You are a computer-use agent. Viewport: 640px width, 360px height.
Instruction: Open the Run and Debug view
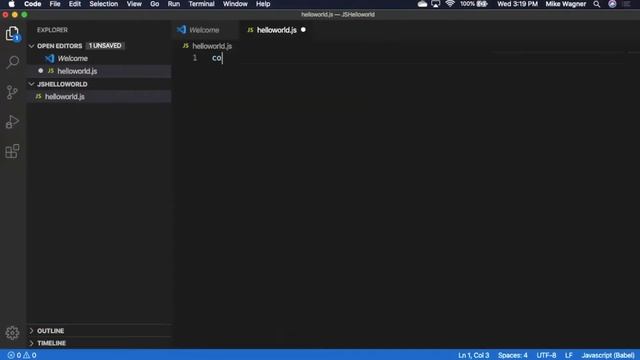12,122
